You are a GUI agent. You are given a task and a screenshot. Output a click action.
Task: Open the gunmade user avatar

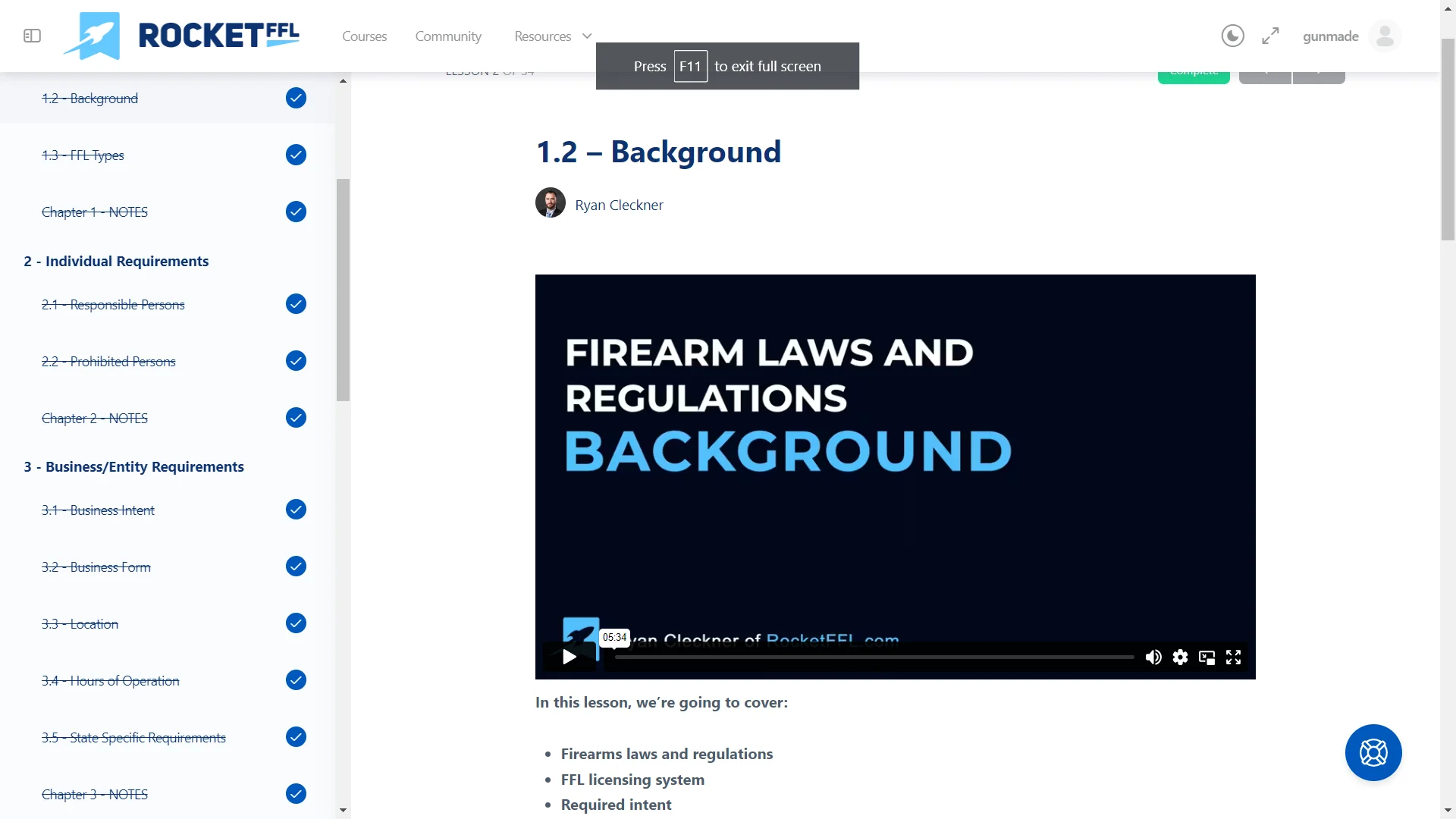click(1385, 36)
